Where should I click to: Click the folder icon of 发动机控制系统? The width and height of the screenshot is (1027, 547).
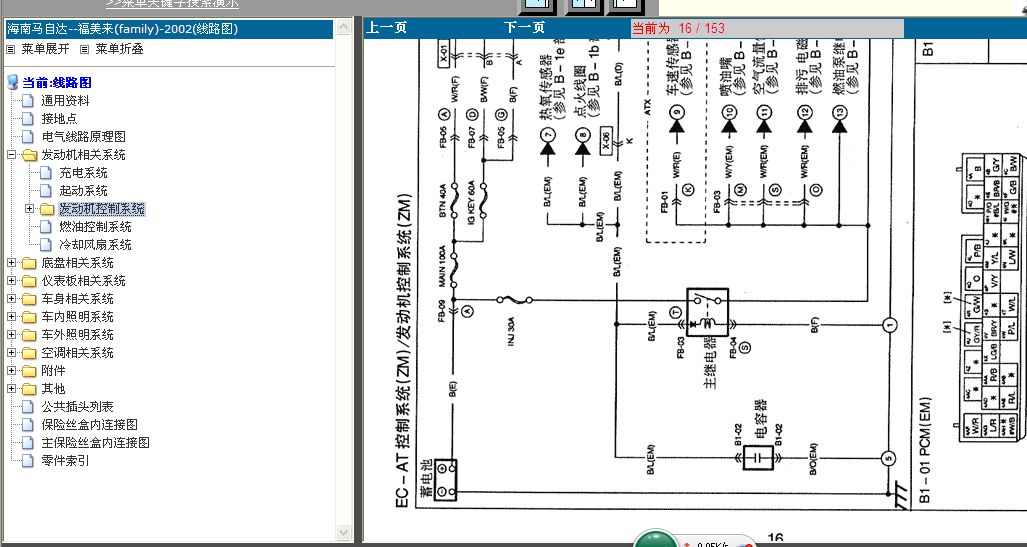click(47, 209)
